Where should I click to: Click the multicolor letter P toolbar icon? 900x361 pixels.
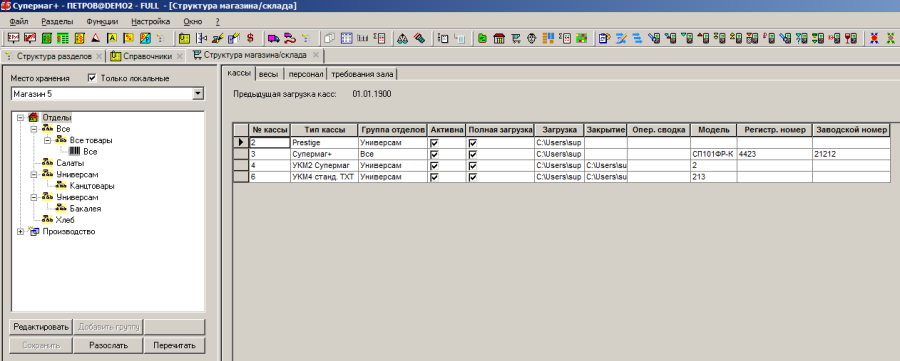tap(145, 38)
